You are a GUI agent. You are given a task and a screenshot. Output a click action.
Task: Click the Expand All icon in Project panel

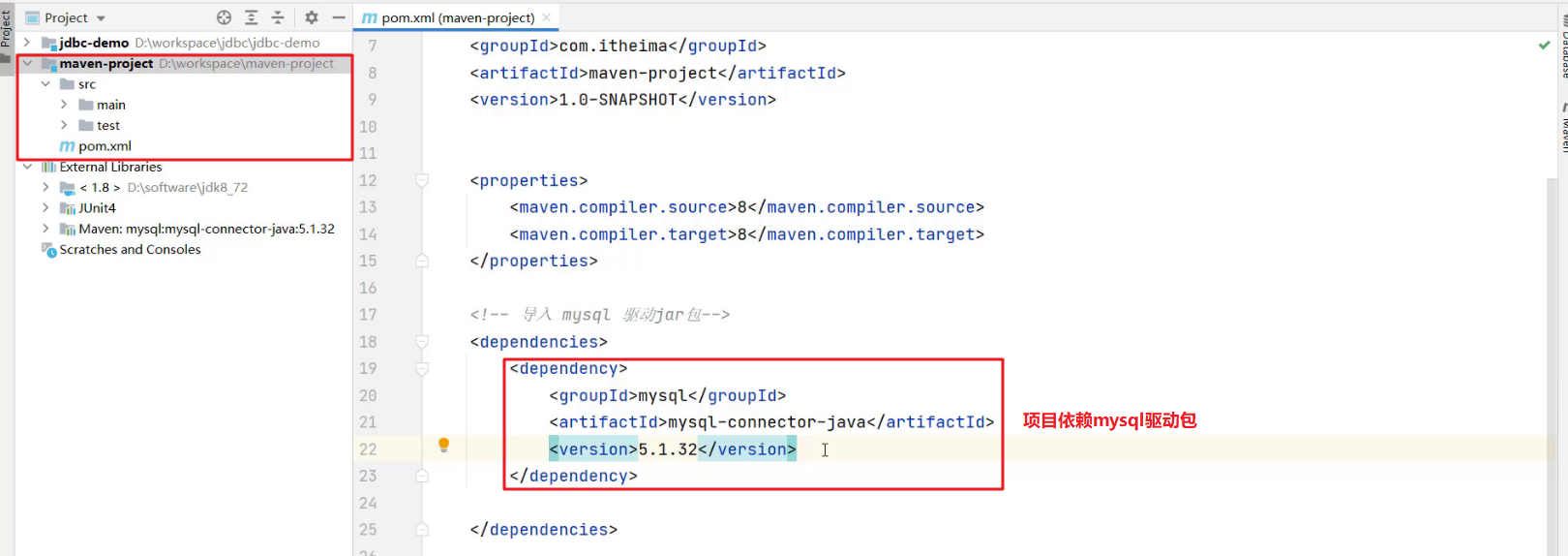251,17
